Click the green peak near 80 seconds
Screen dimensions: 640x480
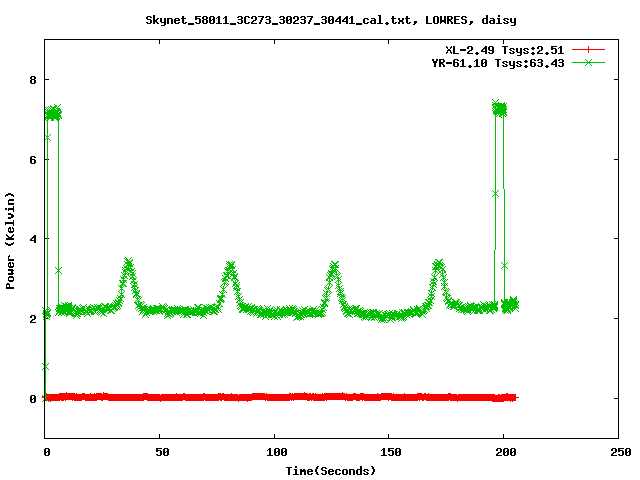pos(231,267)
